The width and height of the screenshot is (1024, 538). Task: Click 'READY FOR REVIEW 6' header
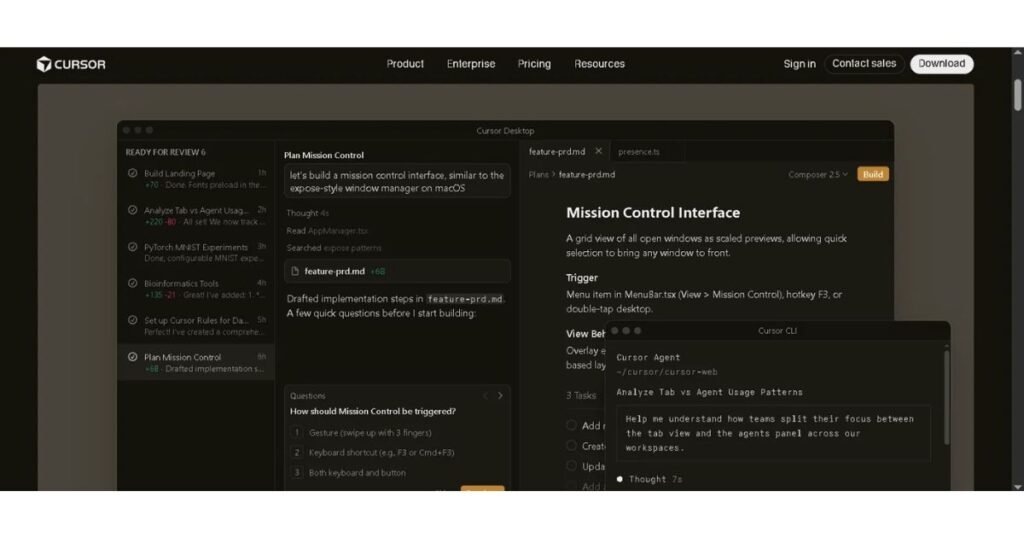point(165,152)
